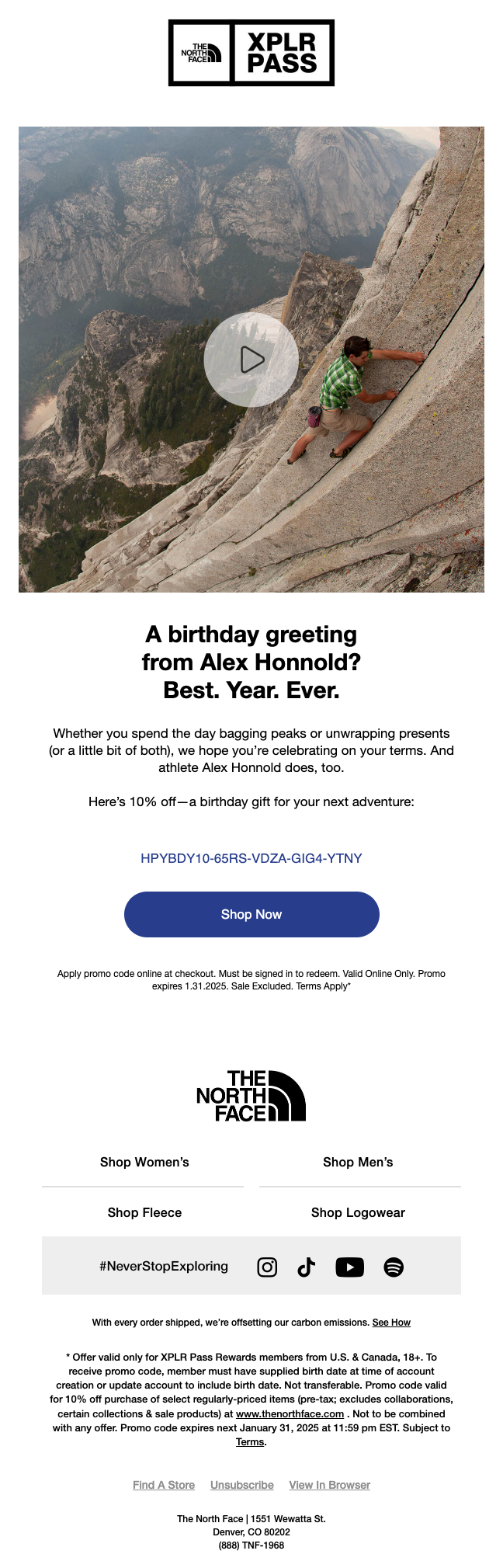Open View In Browser link
This screenshot has height=1568, width=503.
click(x=329, y=1485)
